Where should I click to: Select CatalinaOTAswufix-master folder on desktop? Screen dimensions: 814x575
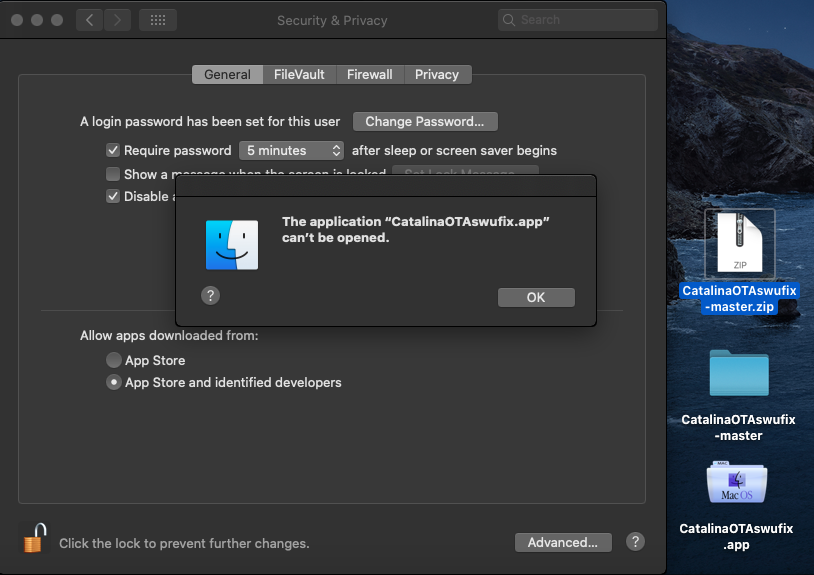coord(739,373)
